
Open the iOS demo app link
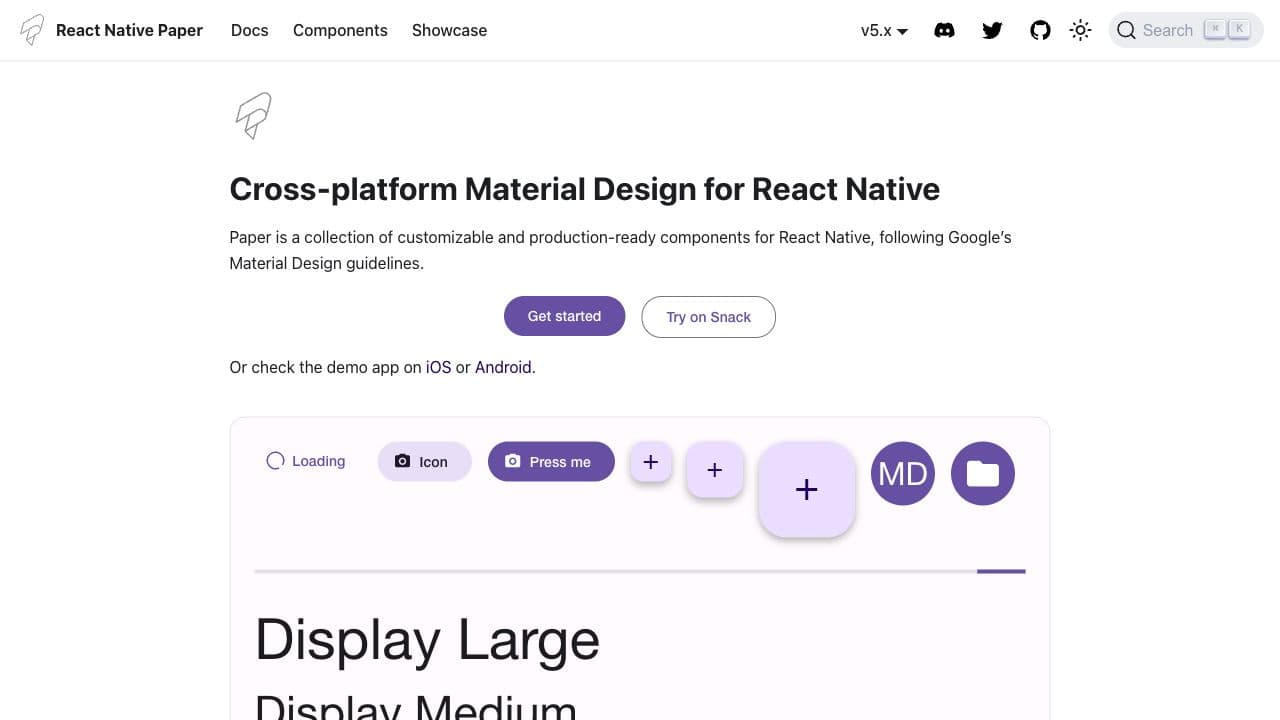438,367
